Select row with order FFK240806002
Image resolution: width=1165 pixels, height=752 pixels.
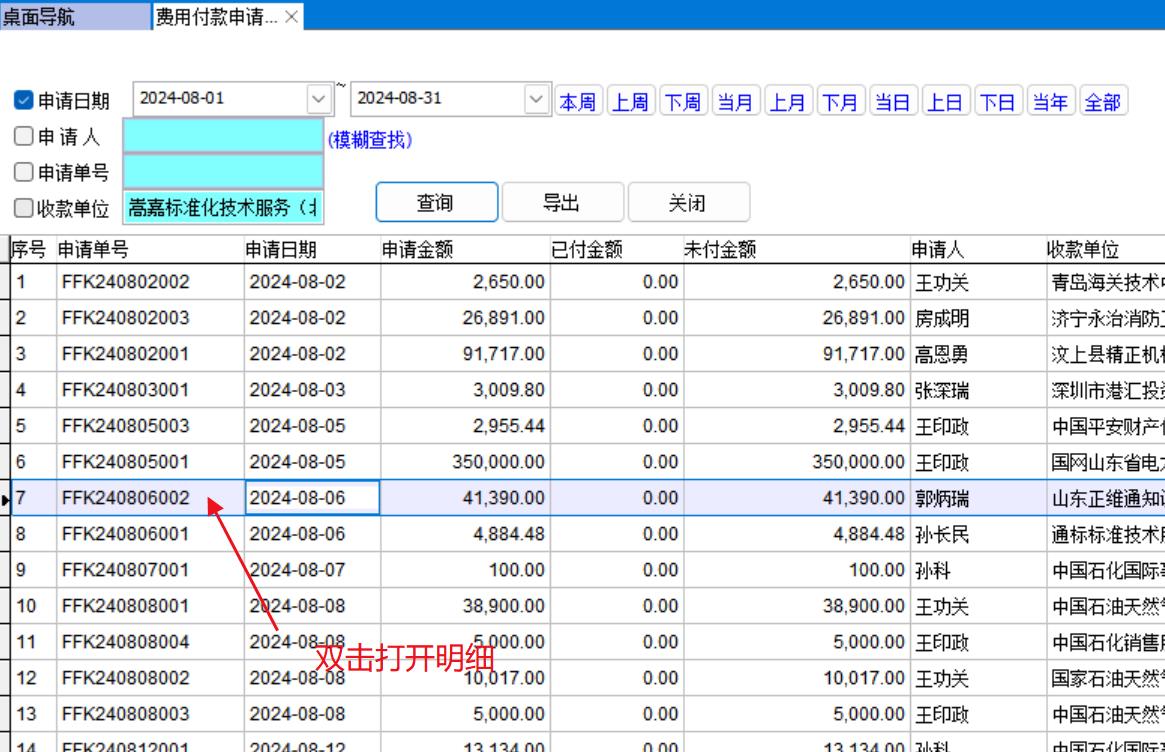(x=126, y=498)
